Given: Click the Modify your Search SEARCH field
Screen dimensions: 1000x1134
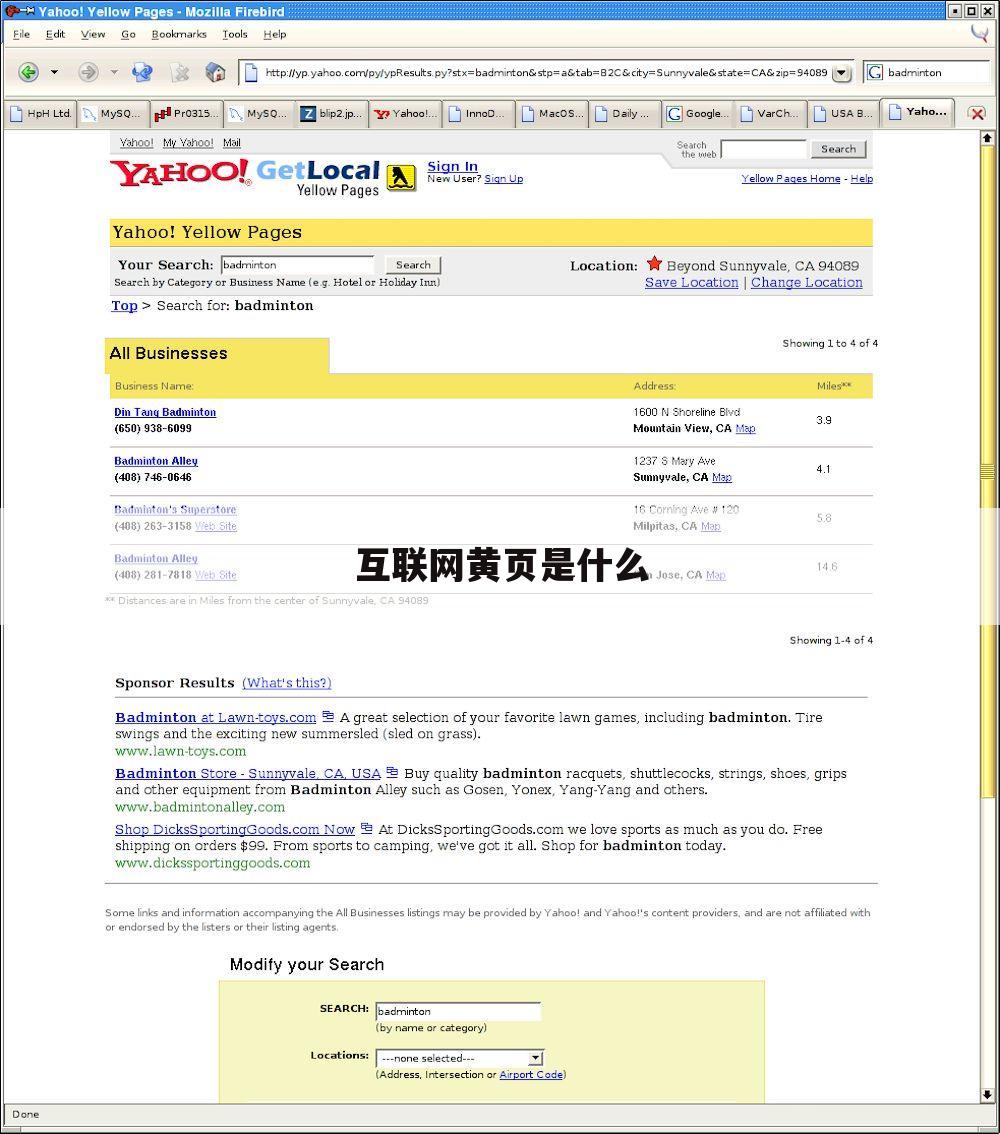Looking at the screenshot, I should click(x=458, y=1011).
